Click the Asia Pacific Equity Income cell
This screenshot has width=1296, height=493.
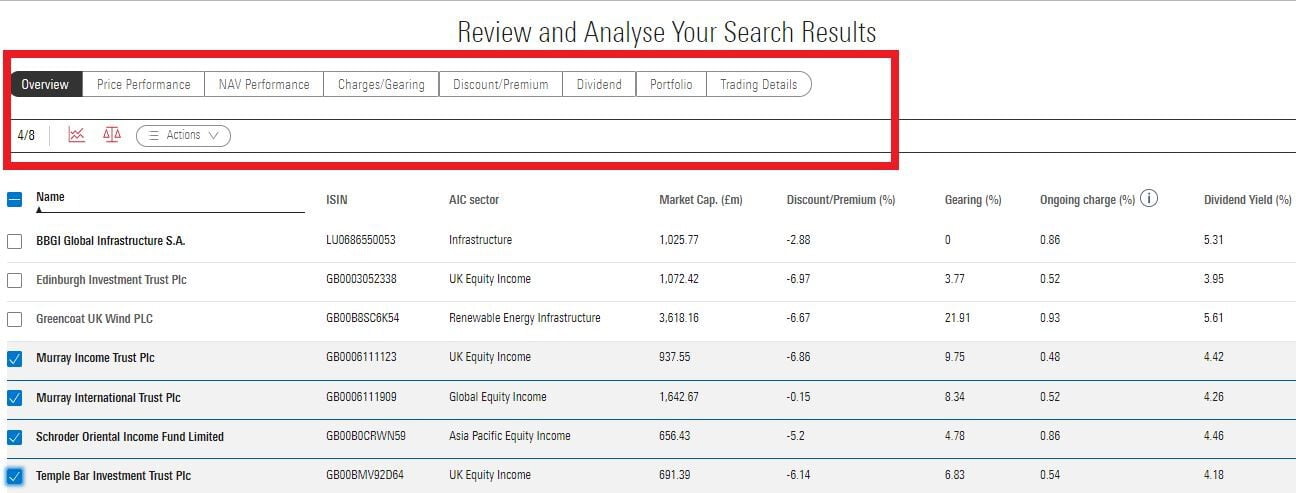coord(510,436)
